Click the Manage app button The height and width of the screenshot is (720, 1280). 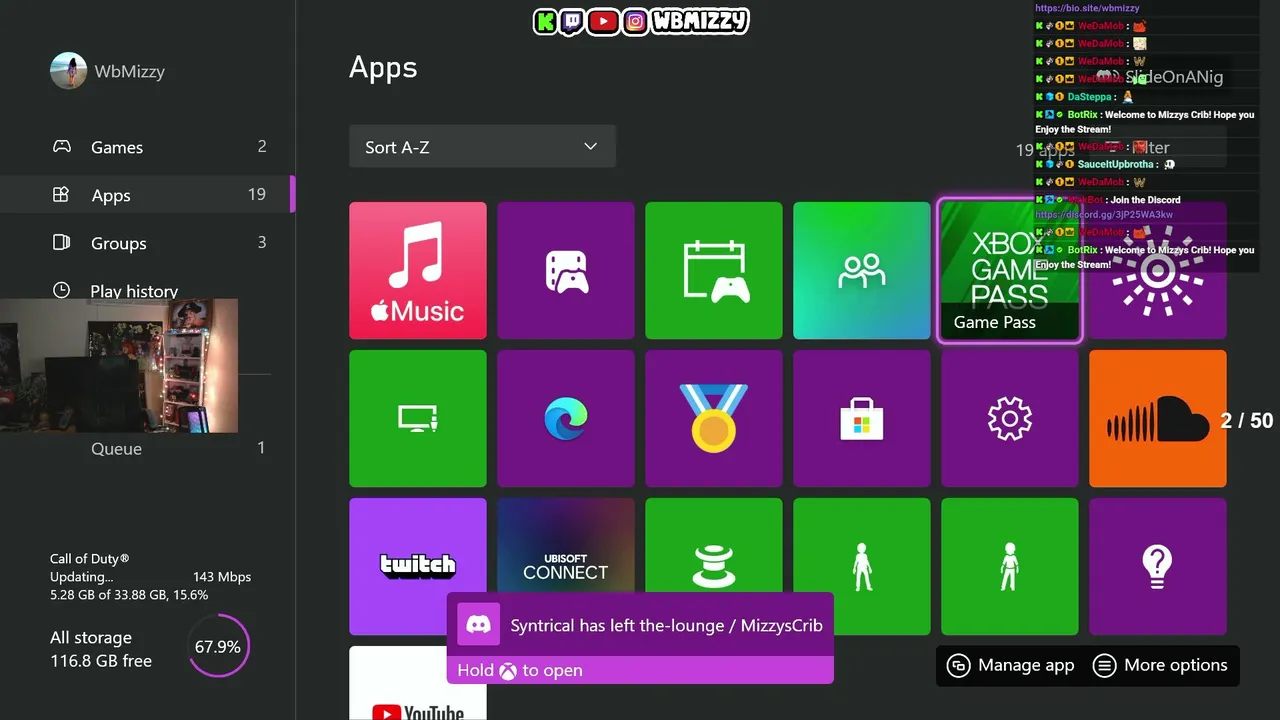pyautogui.click(x=1011, y=665)
